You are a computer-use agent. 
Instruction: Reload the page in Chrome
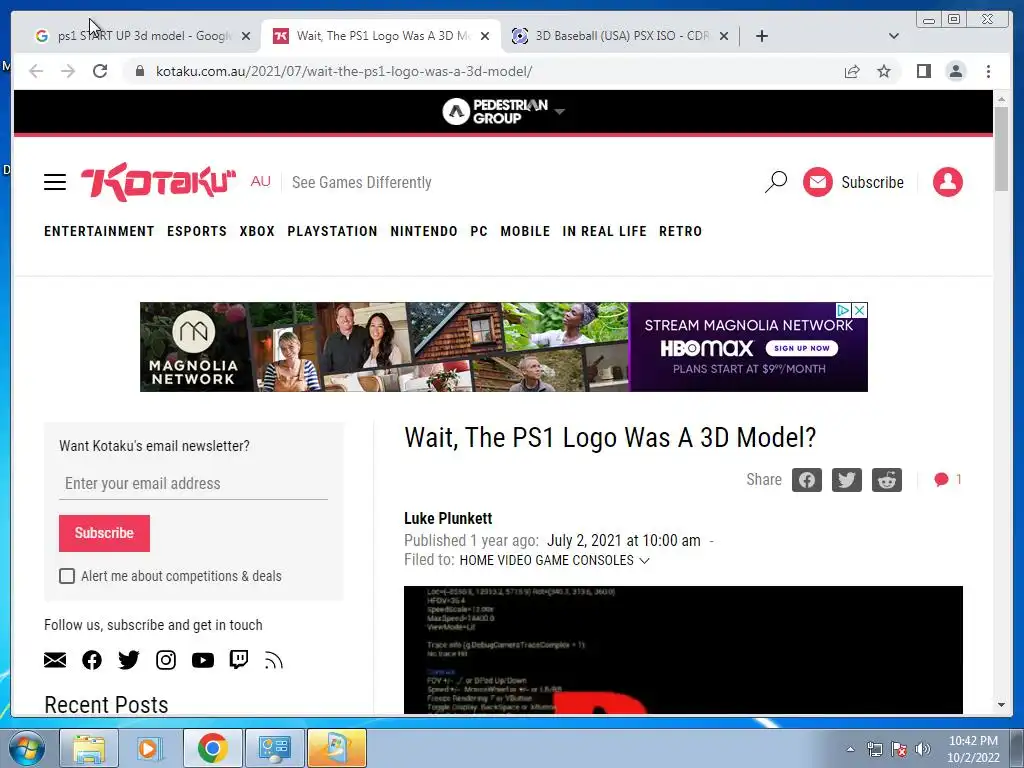100,71
